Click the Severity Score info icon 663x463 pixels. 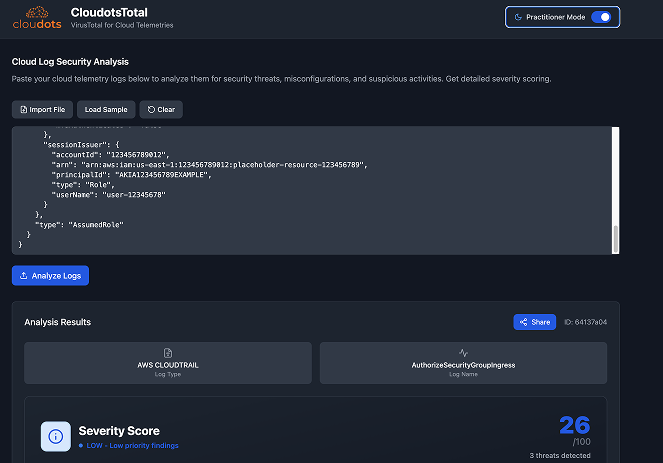[x=55, y=436]
